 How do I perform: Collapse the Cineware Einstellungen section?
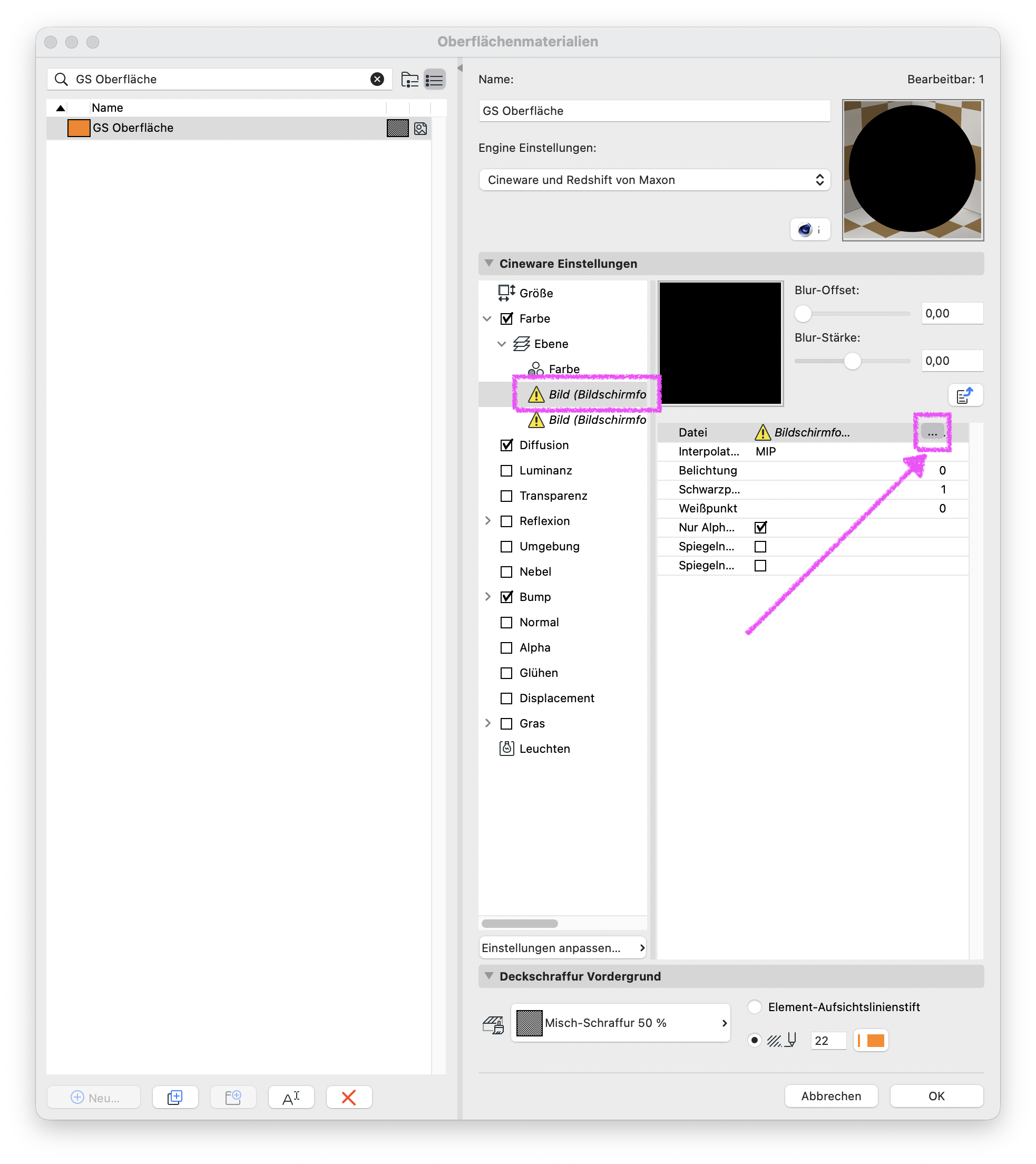pyautogui.click(x=488, y=263)
